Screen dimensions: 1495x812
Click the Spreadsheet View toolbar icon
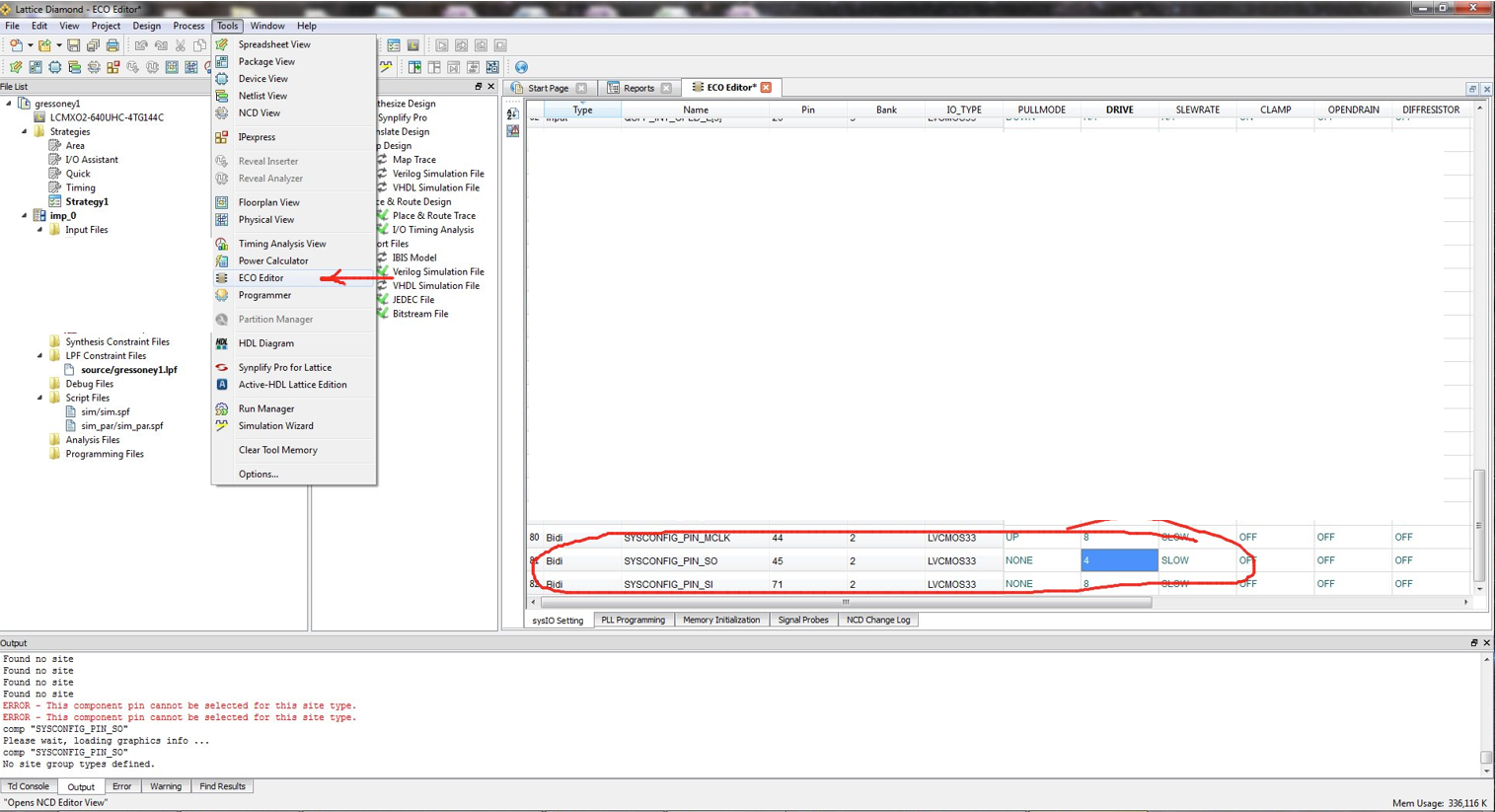click(16, 67)
